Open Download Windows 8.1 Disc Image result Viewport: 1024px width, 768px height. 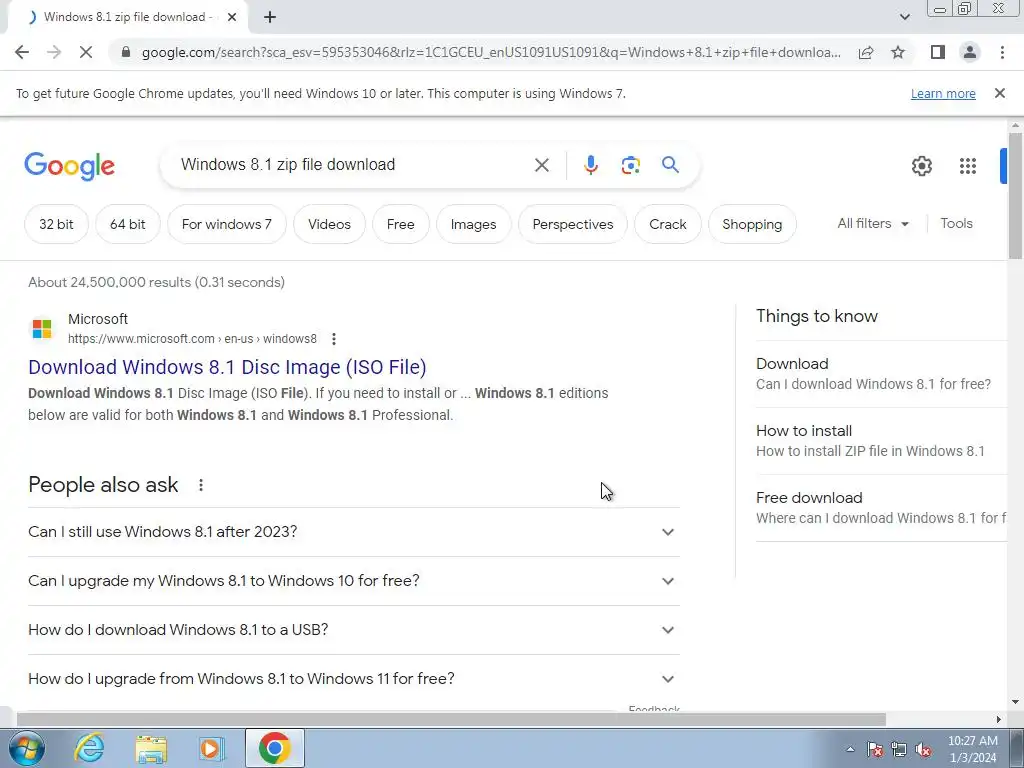227,367
